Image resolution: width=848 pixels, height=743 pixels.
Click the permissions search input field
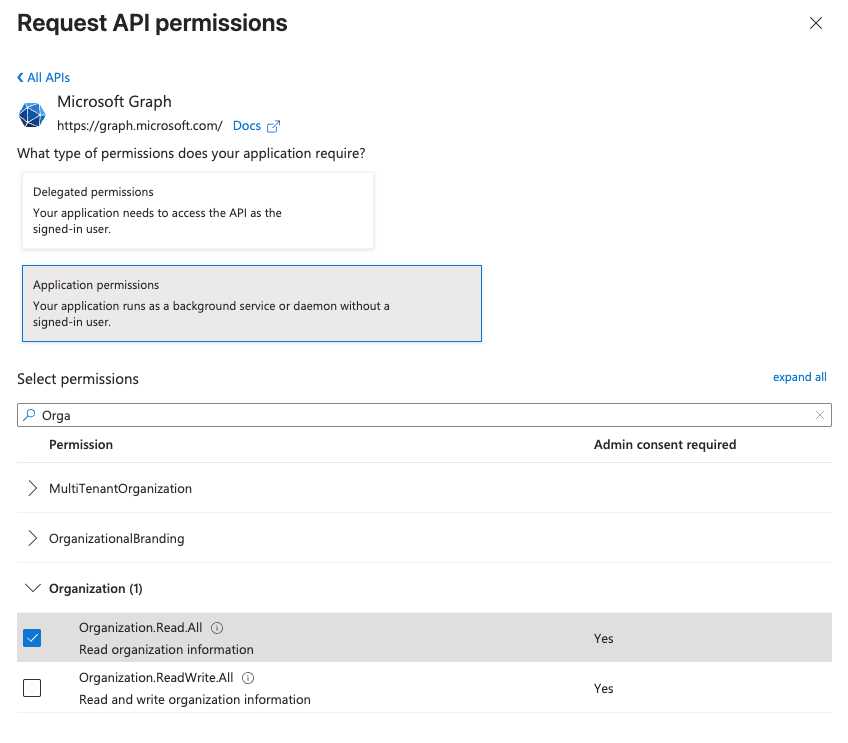coord(420,415)
